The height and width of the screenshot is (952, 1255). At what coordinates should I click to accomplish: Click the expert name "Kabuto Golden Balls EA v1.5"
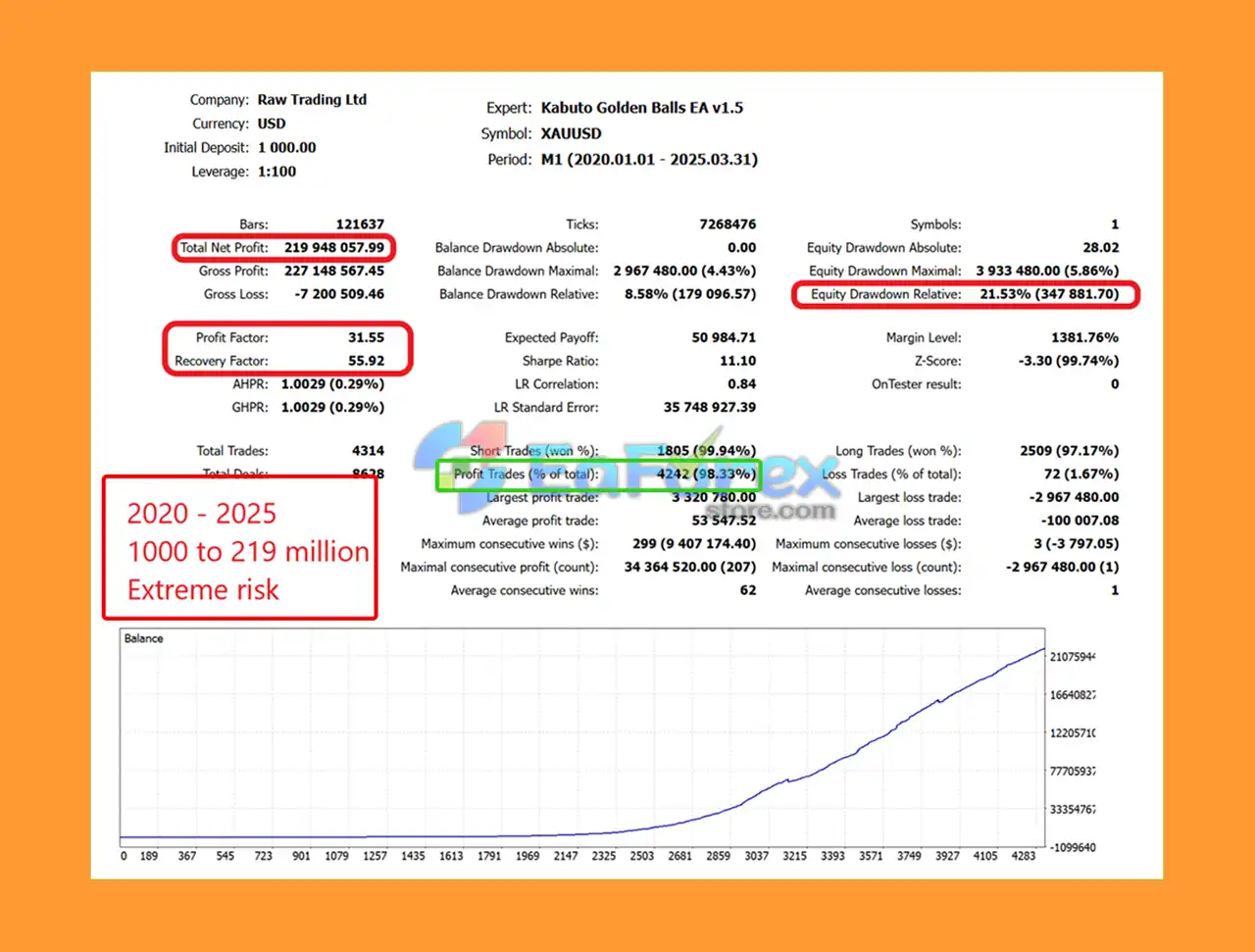point(642,108)
